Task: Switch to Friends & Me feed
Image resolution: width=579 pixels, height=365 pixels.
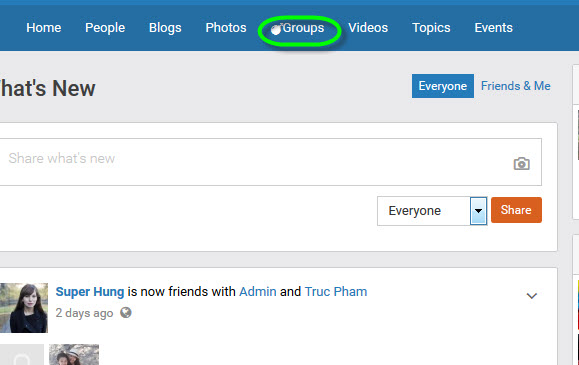Action: [515, 86]
